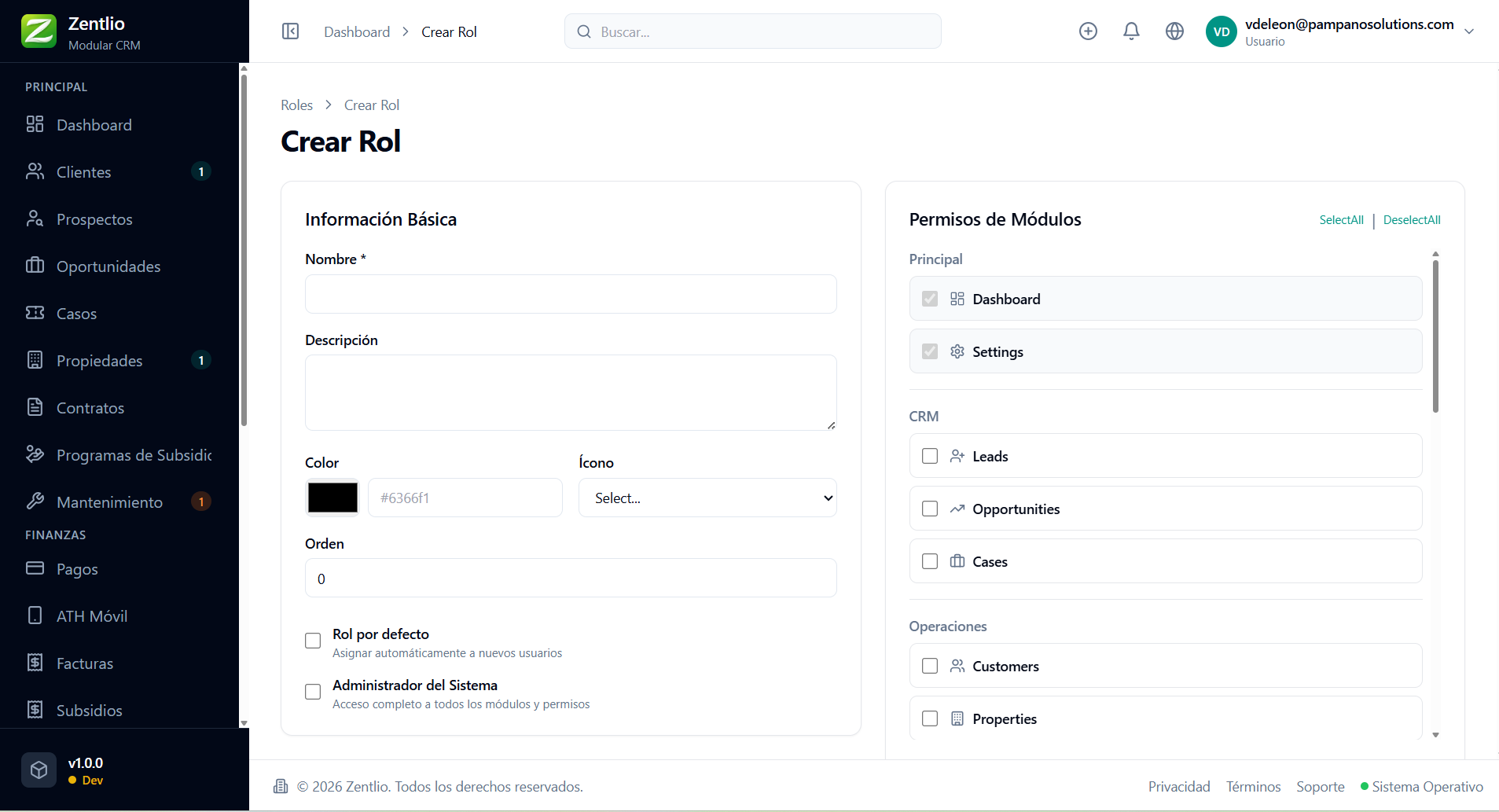Screen dimensions: 1499x812
Task: Click the Zentlio logo icon
Action: click(x=39, y=31)
